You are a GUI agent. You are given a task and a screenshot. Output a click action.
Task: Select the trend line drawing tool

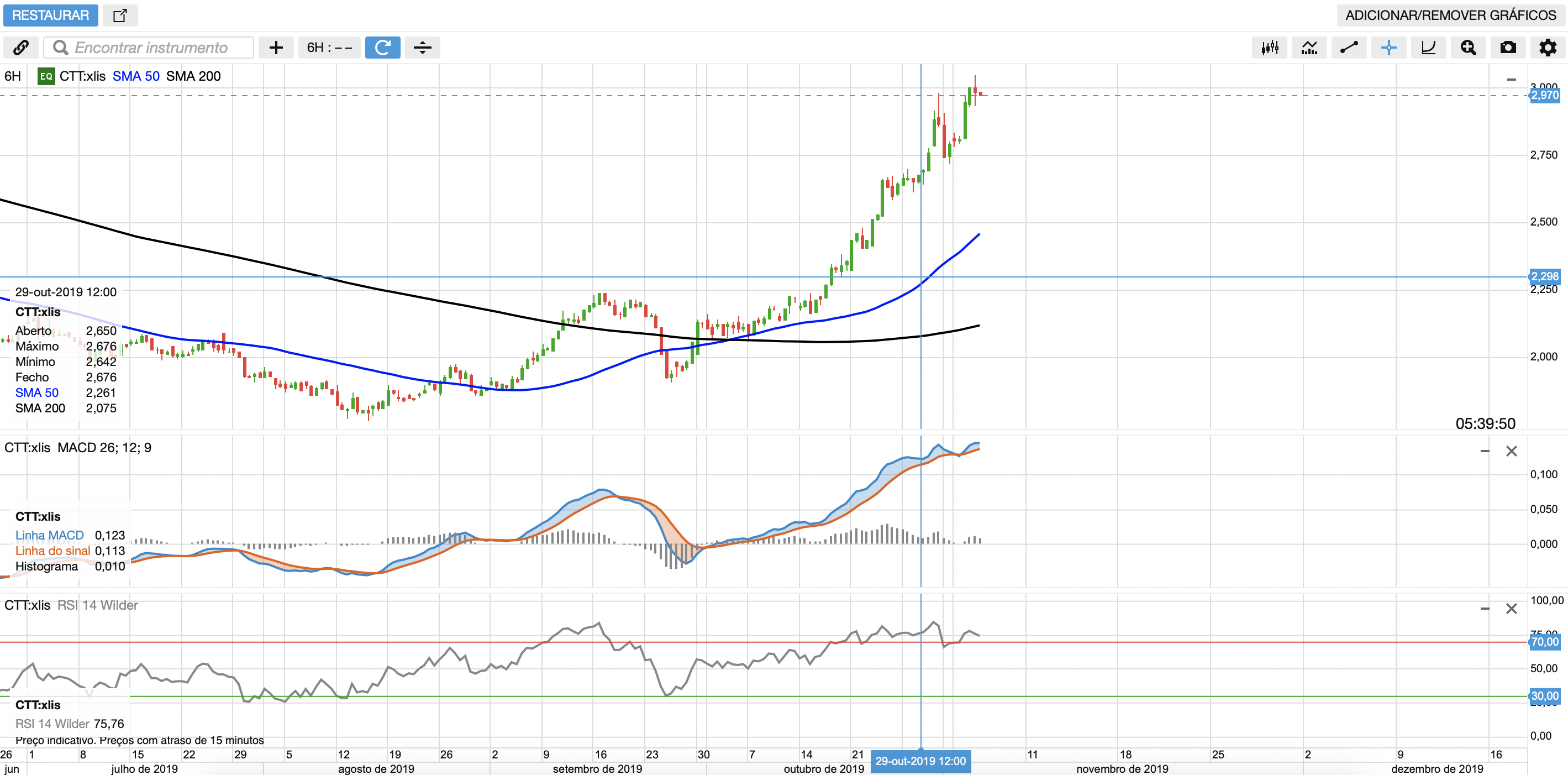click(x=1349, y=48)
